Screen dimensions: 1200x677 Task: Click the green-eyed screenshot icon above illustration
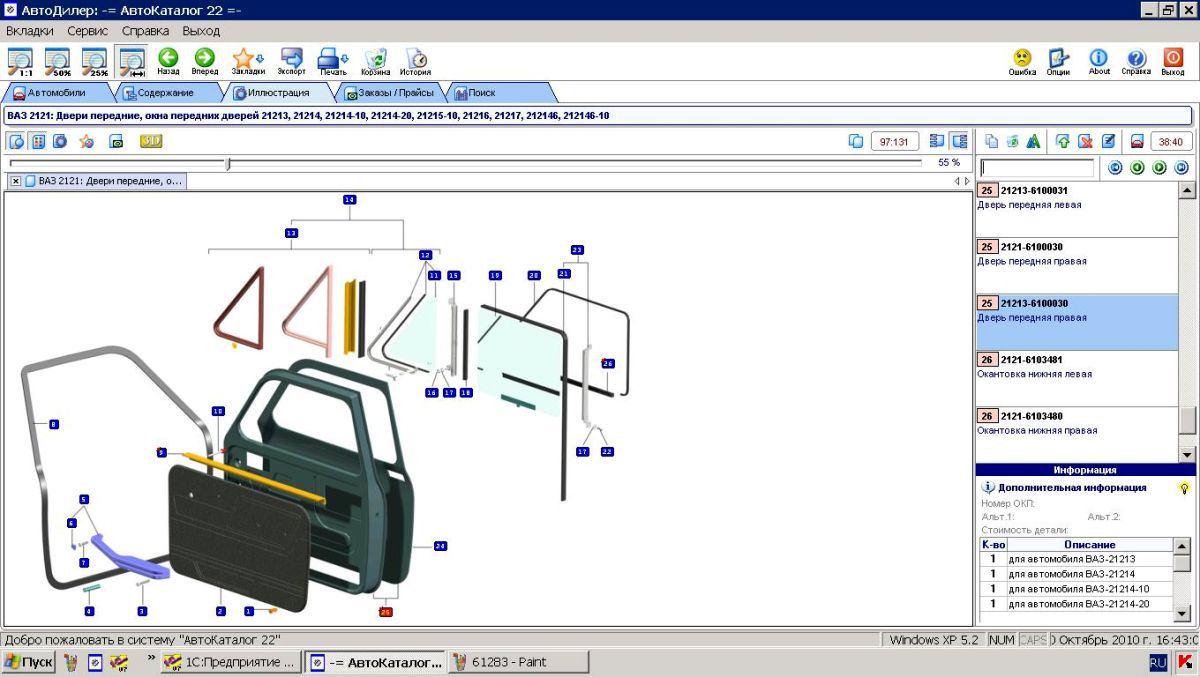[116, 141]
